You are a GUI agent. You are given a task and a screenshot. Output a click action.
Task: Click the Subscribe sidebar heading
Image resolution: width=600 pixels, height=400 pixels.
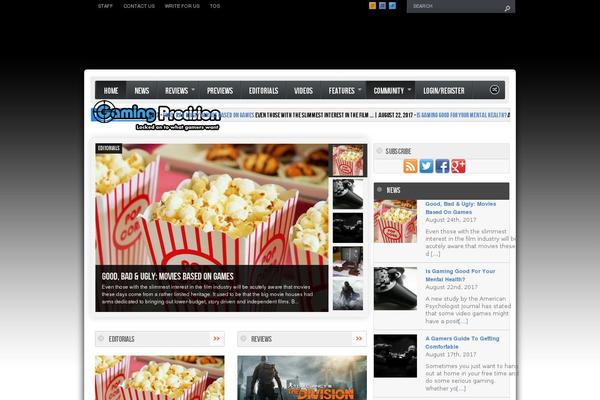point(442,151)
